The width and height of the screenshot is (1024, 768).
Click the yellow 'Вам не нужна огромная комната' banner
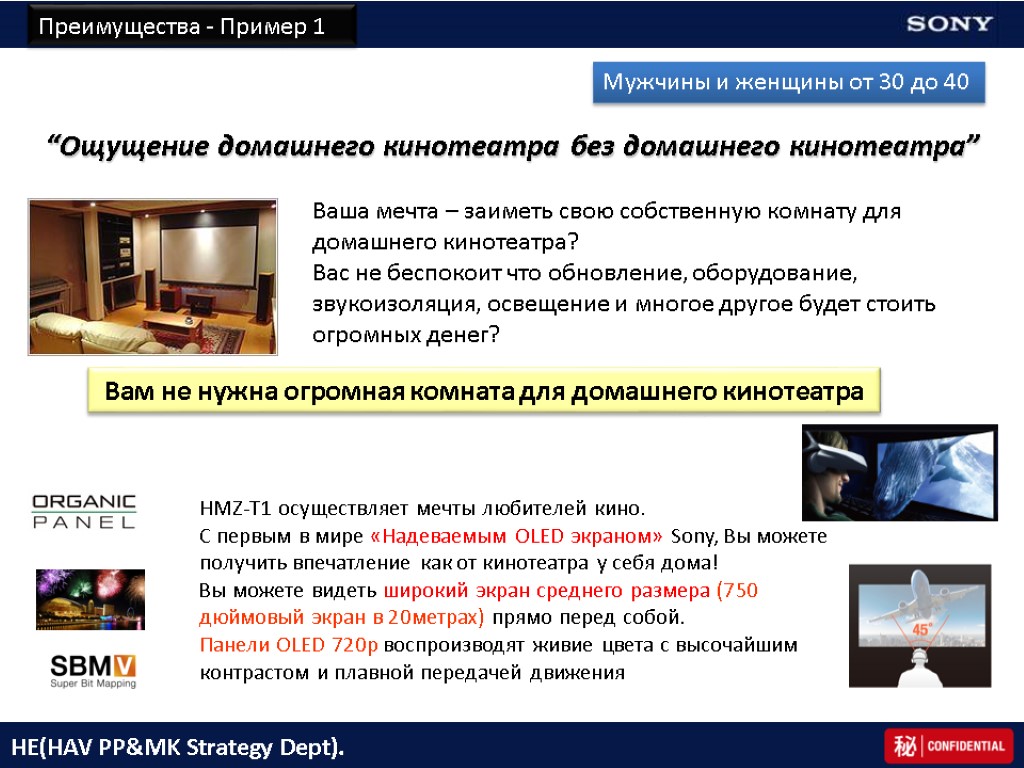tap(484, 391)
